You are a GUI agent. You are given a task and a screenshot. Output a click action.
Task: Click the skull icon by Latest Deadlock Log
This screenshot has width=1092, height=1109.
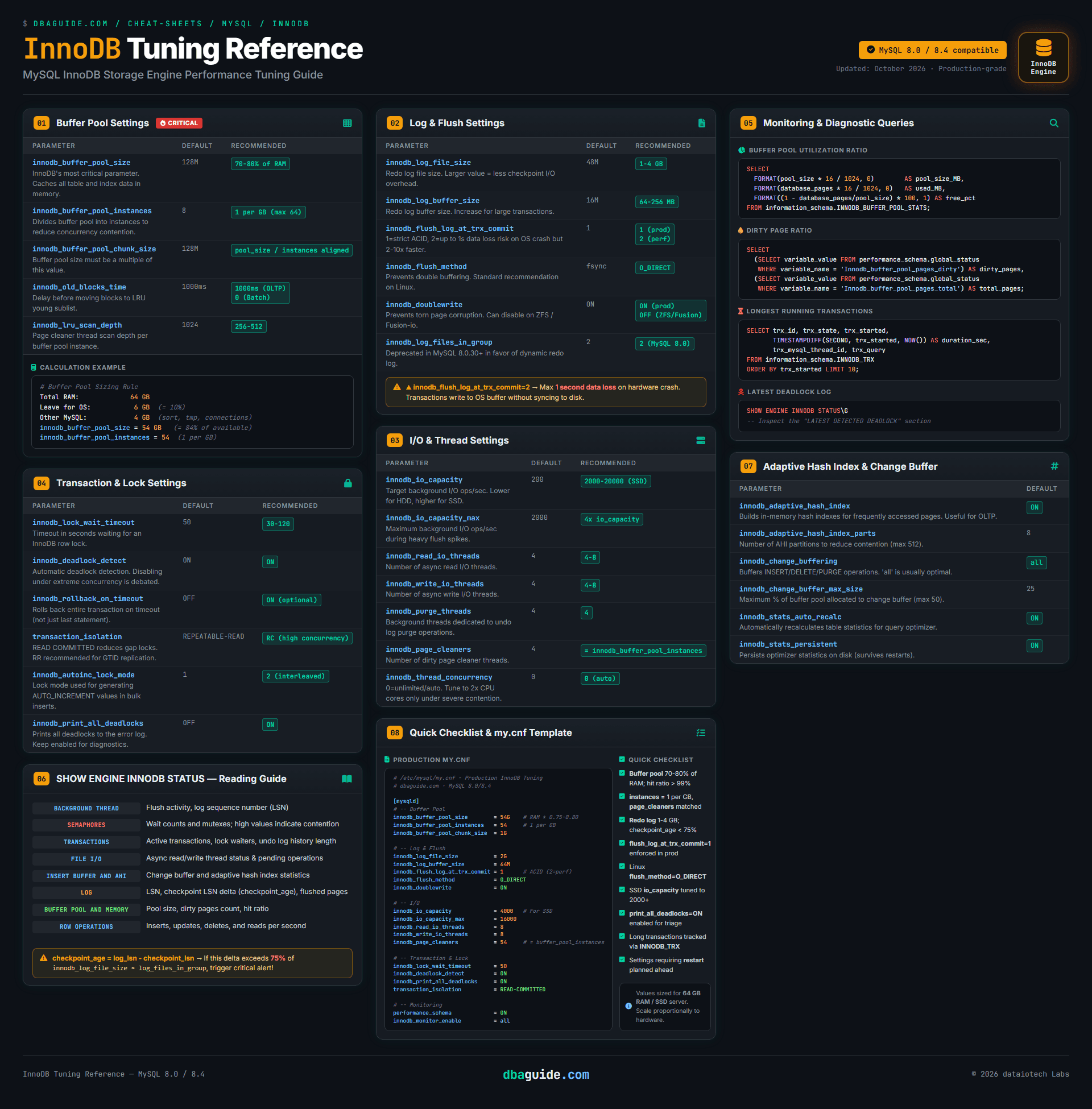pyautogui.click(x=741, y=392)
